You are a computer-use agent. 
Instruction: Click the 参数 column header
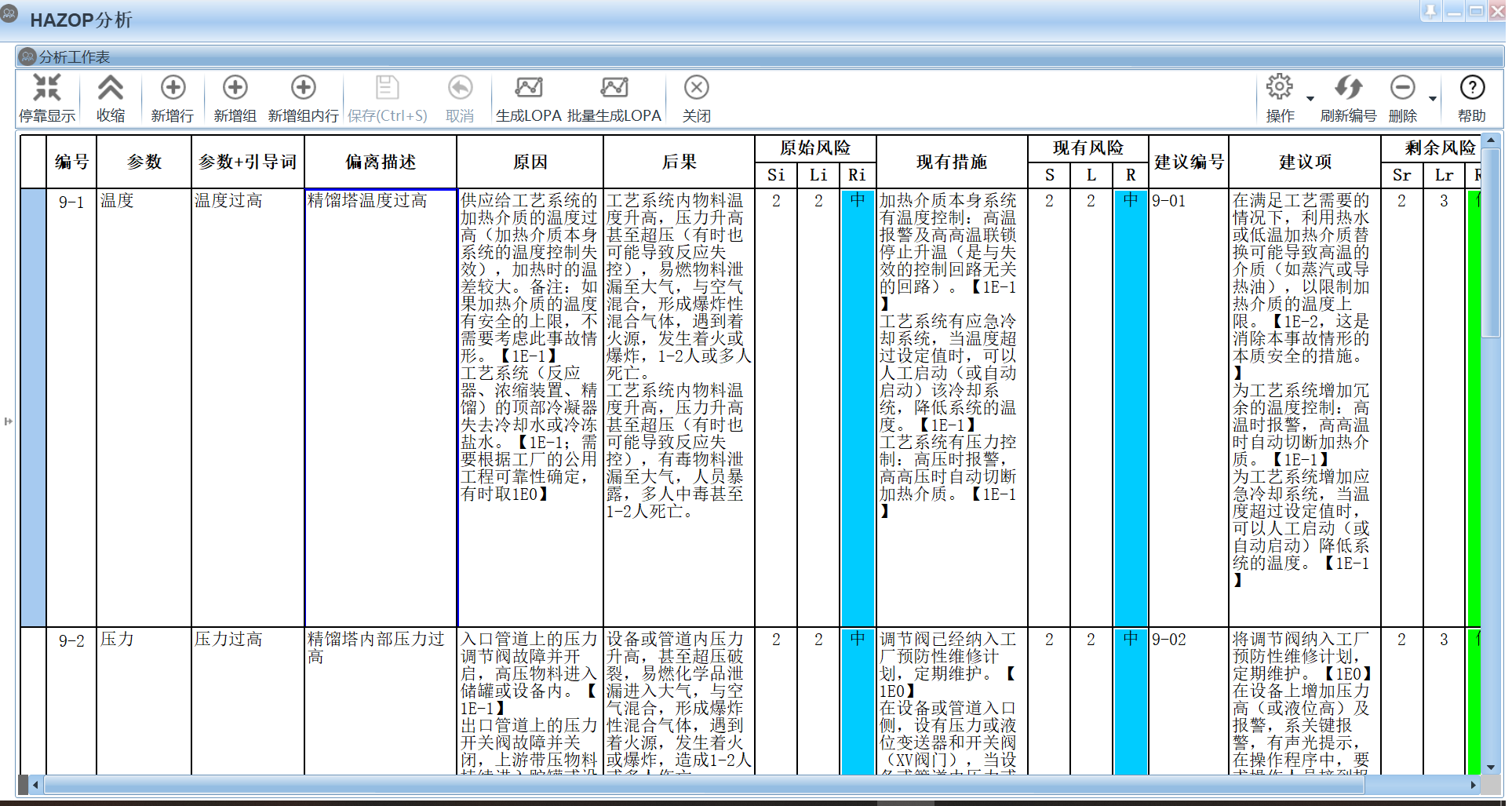coord(144,162)
